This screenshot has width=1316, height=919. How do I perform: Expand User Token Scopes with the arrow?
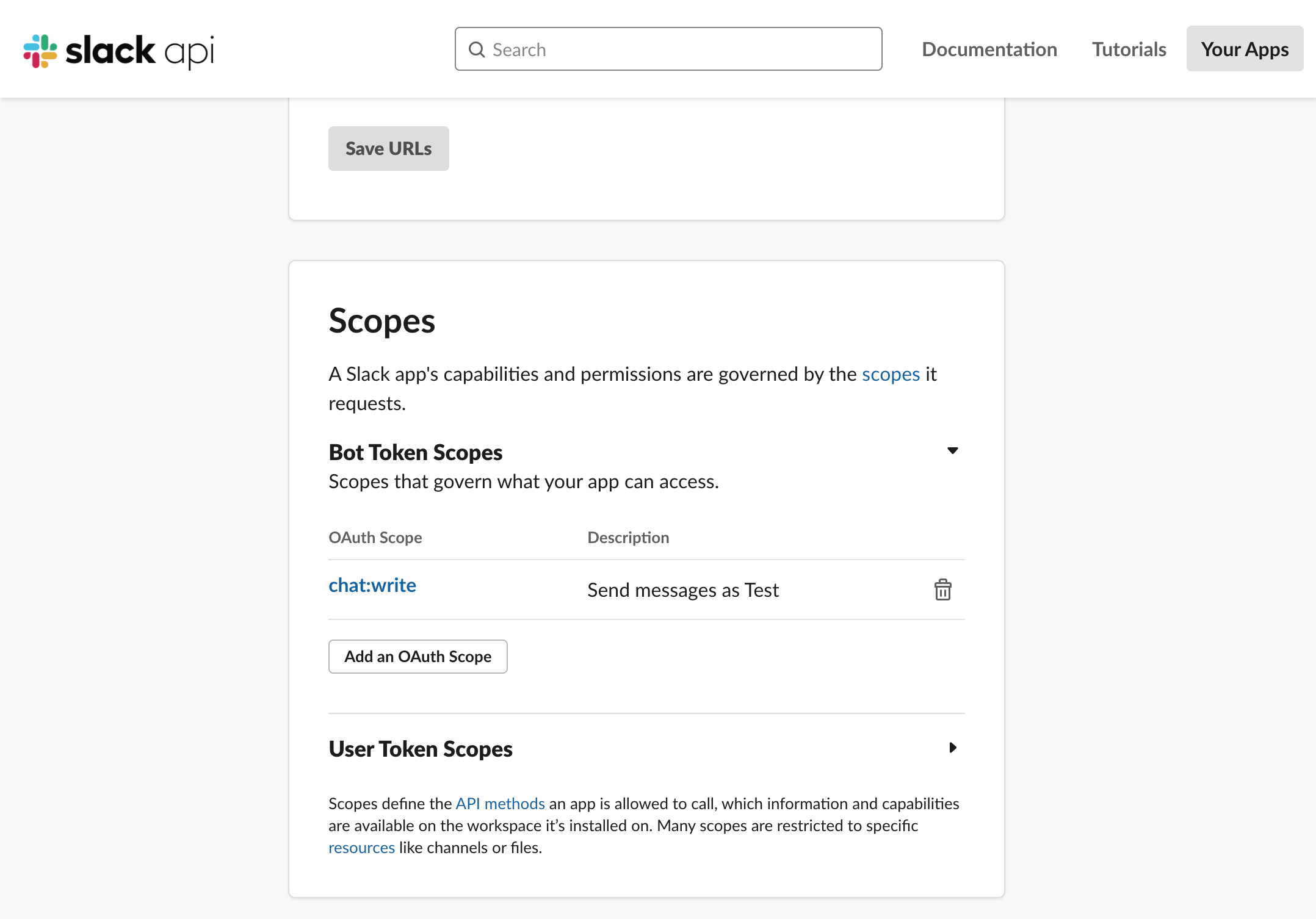click(x=952, y=748)
